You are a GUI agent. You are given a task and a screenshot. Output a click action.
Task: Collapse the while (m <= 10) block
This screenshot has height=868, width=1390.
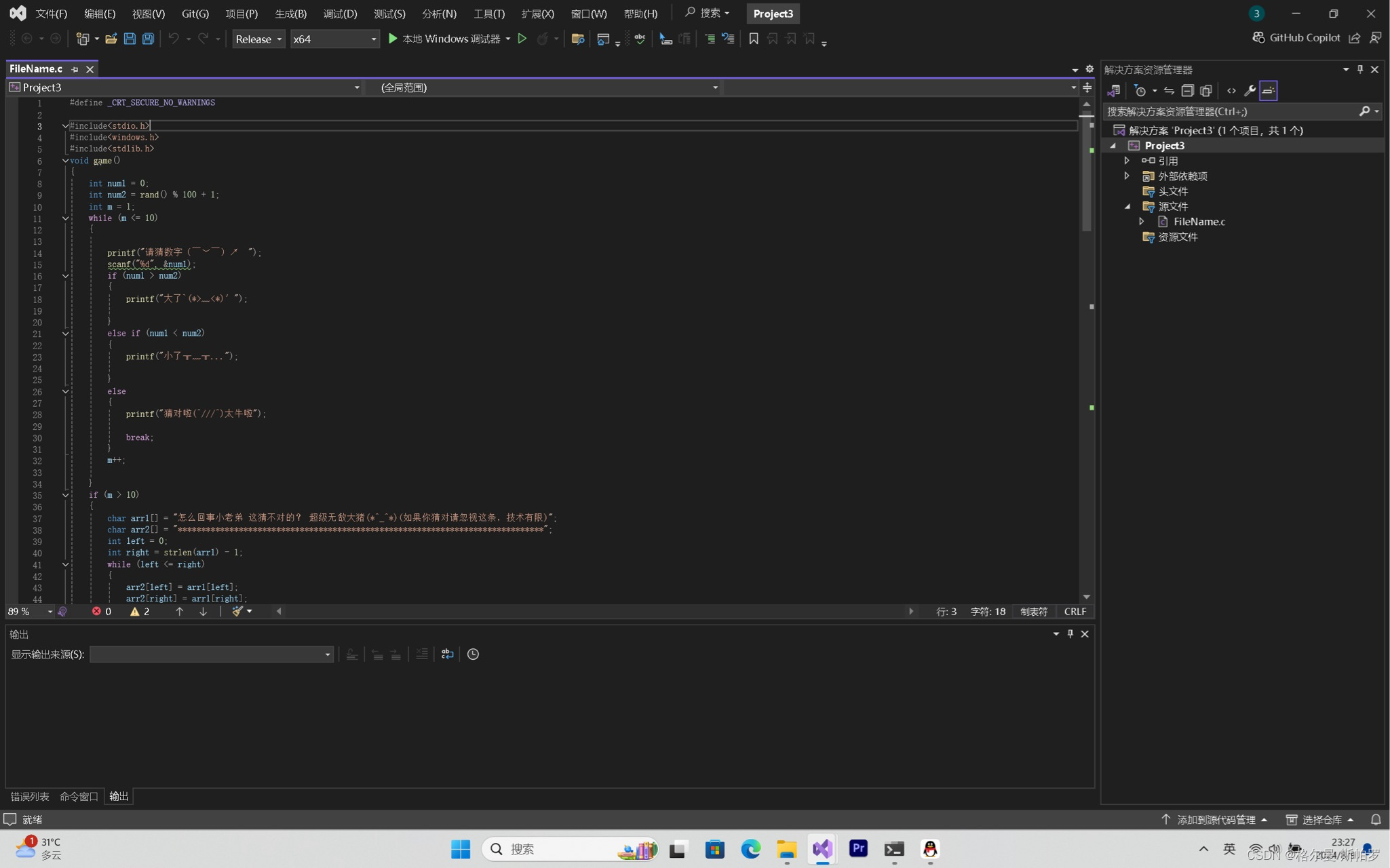(x=65, y=218)
